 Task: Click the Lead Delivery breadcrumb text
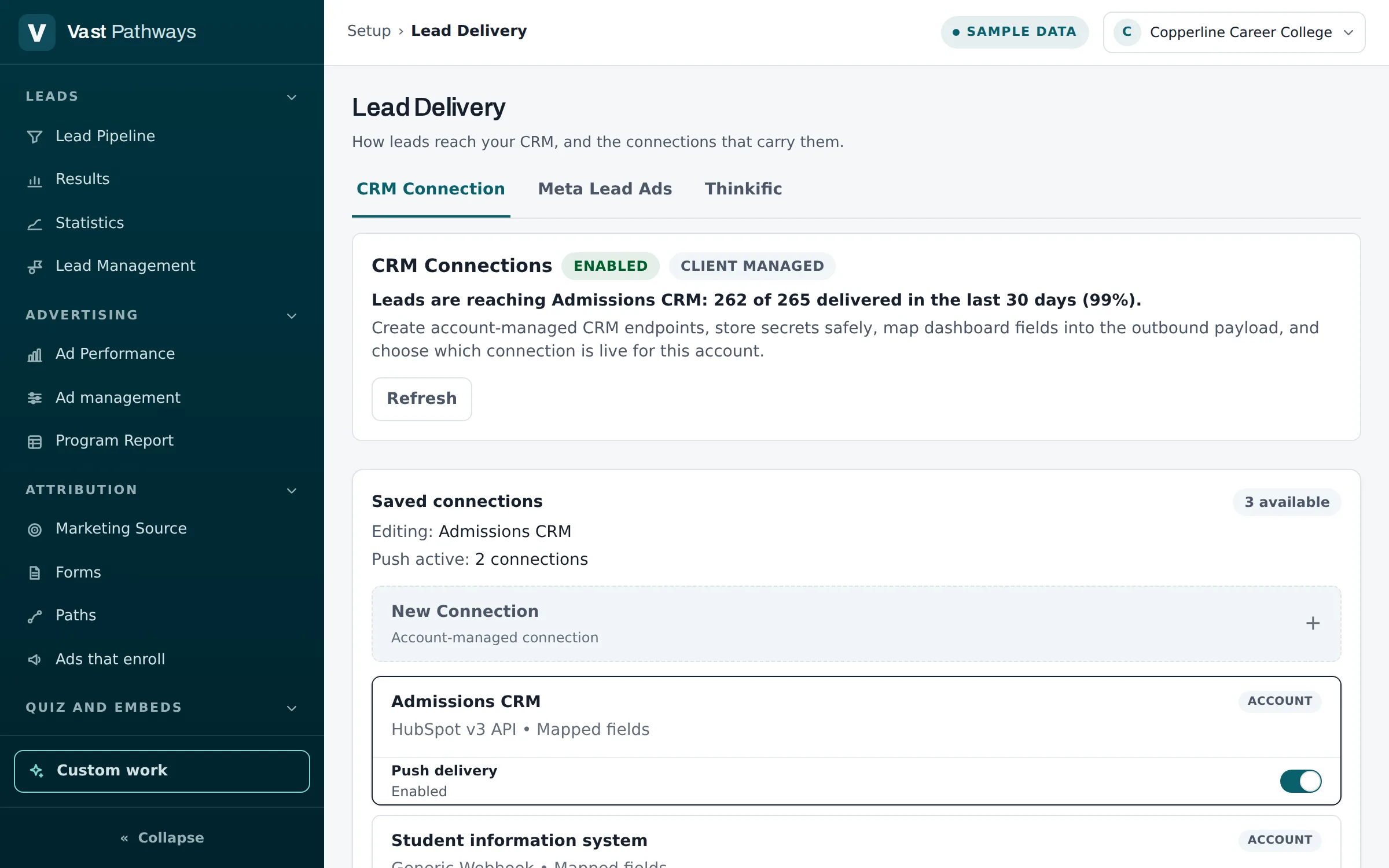pyautogui.click(x=469, y=31)
